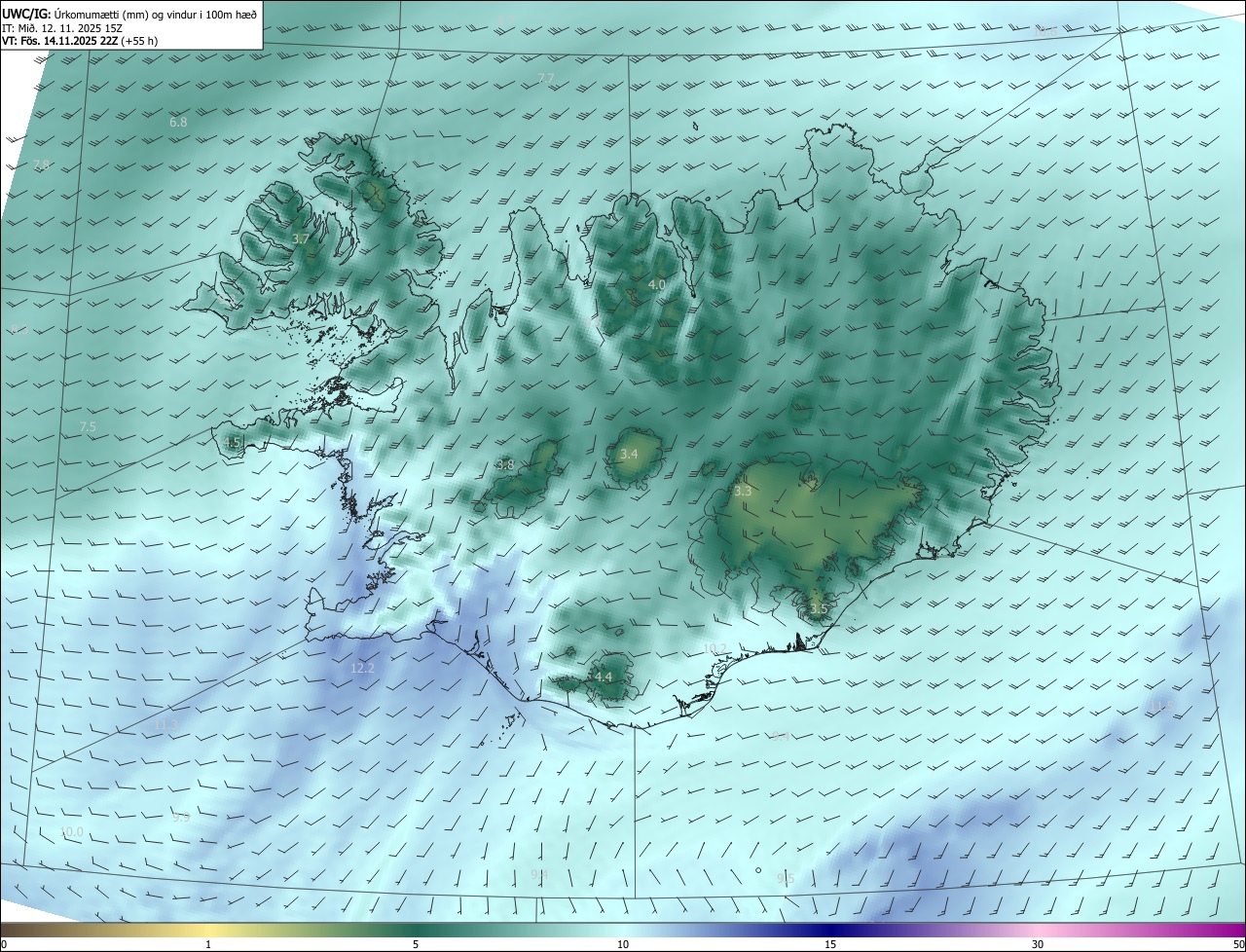This screenshot has width=1246, height=952.
Task: Click the 12.2 value label
Action: point(362,668)
